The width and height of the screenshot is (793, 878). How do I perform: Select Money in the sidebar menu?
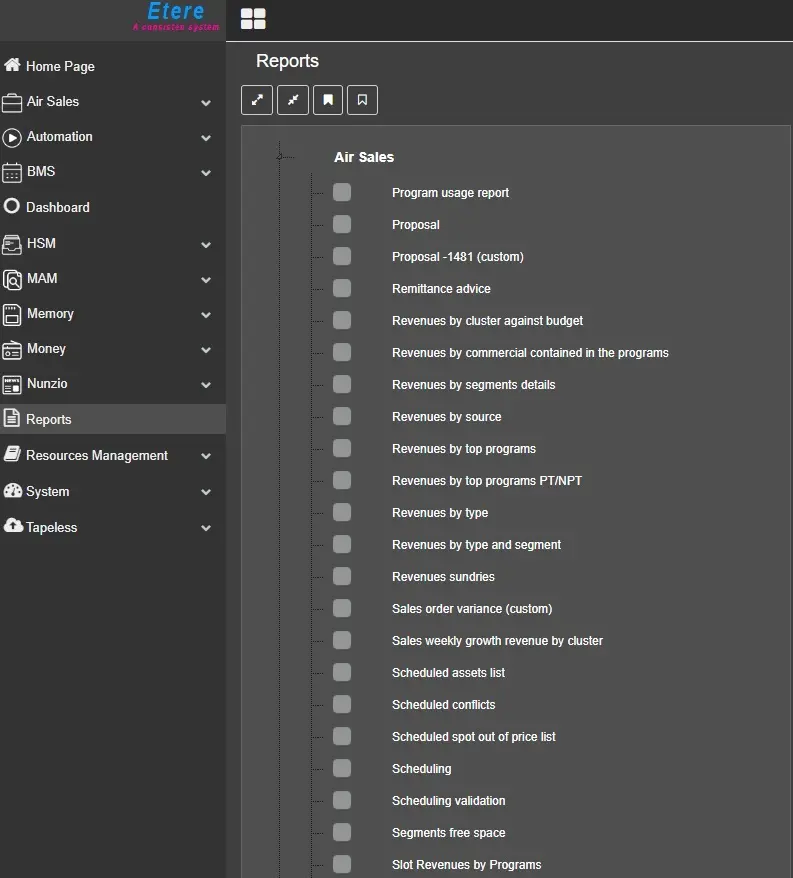[46, 349]
